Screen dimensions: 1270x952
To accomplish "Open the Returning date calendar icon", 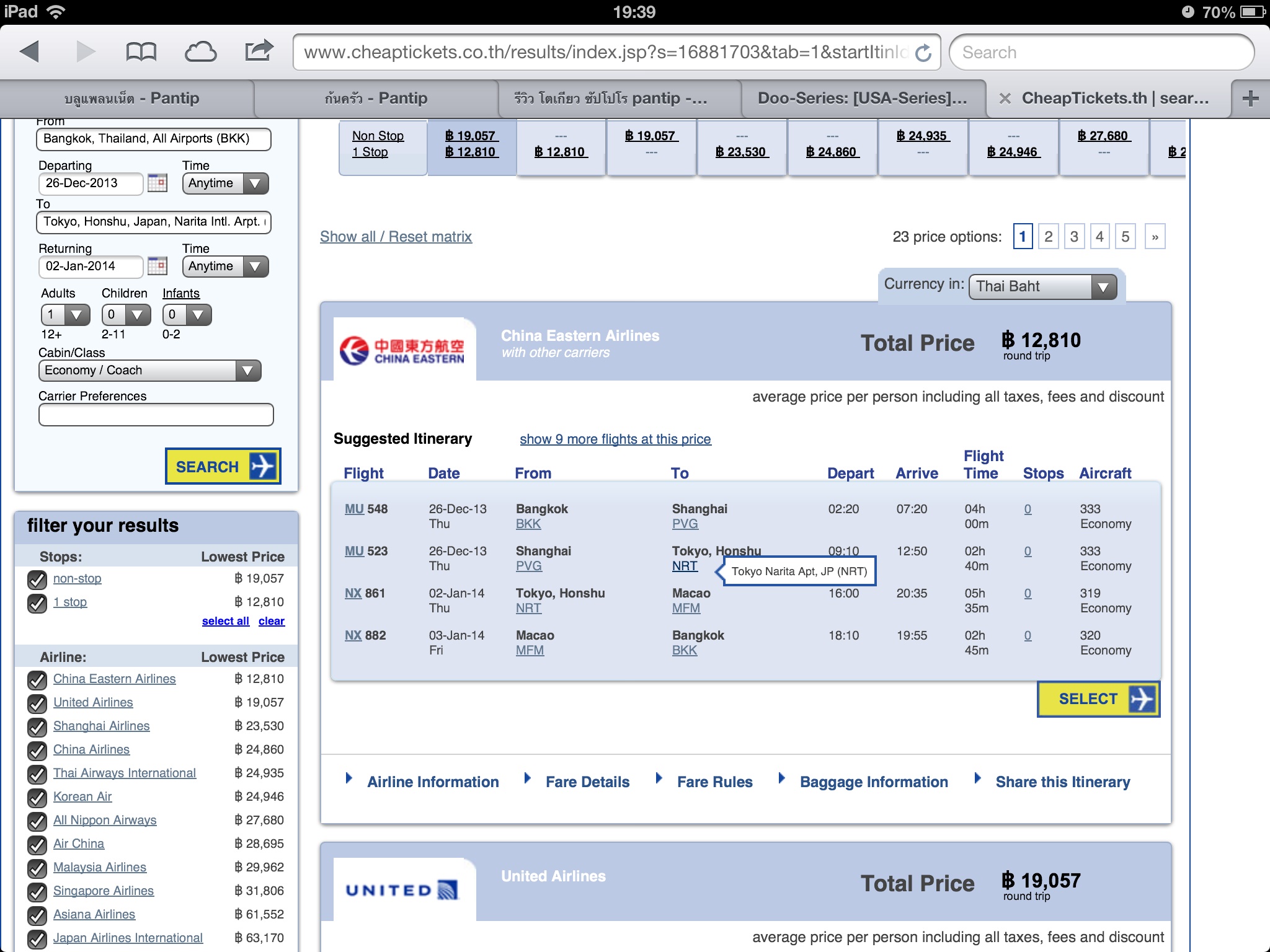I will [158, 266].
